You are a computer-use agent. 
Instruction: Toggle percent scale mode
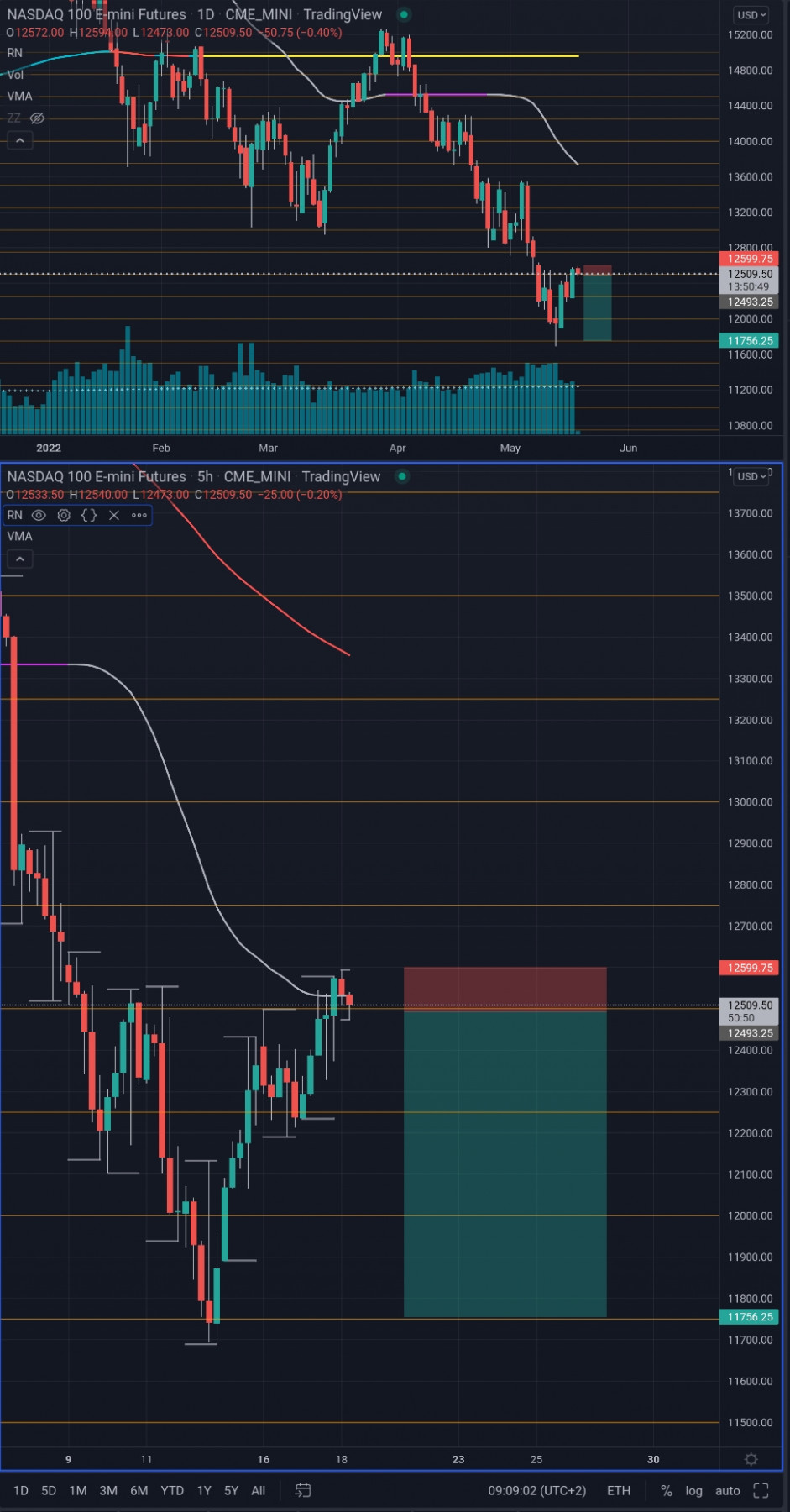[667, 1490]
